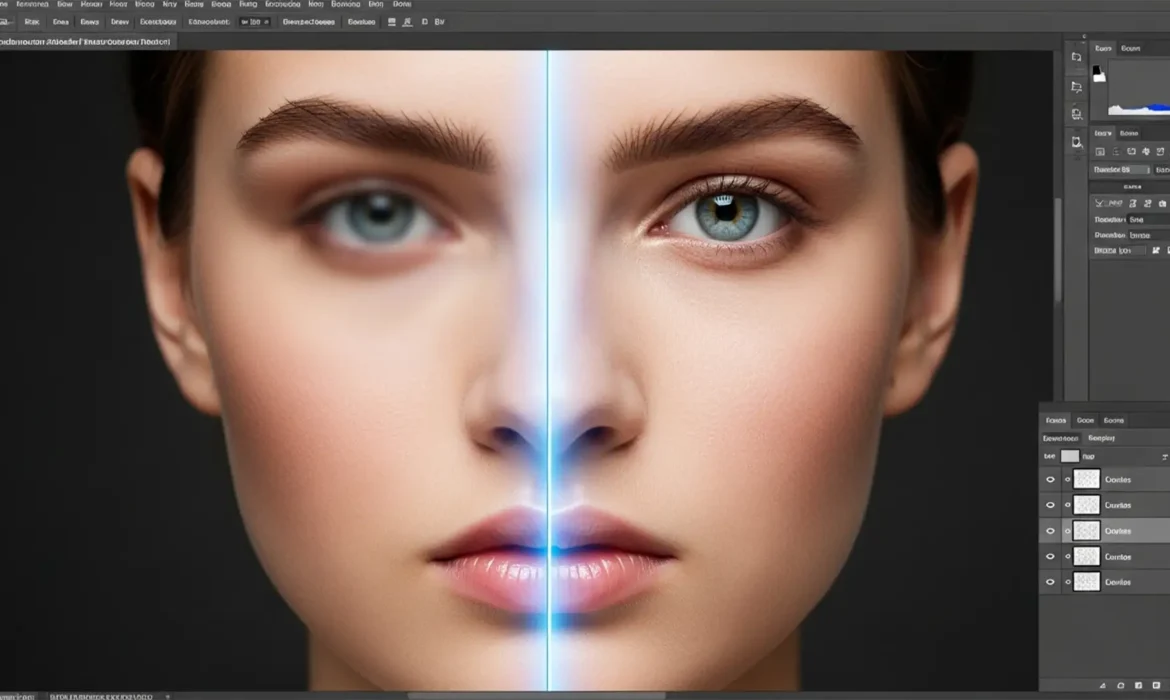
Task: Hide the top Curves layer via its eye toggle
Action: pyautogui.click(x=1050, y=479)
